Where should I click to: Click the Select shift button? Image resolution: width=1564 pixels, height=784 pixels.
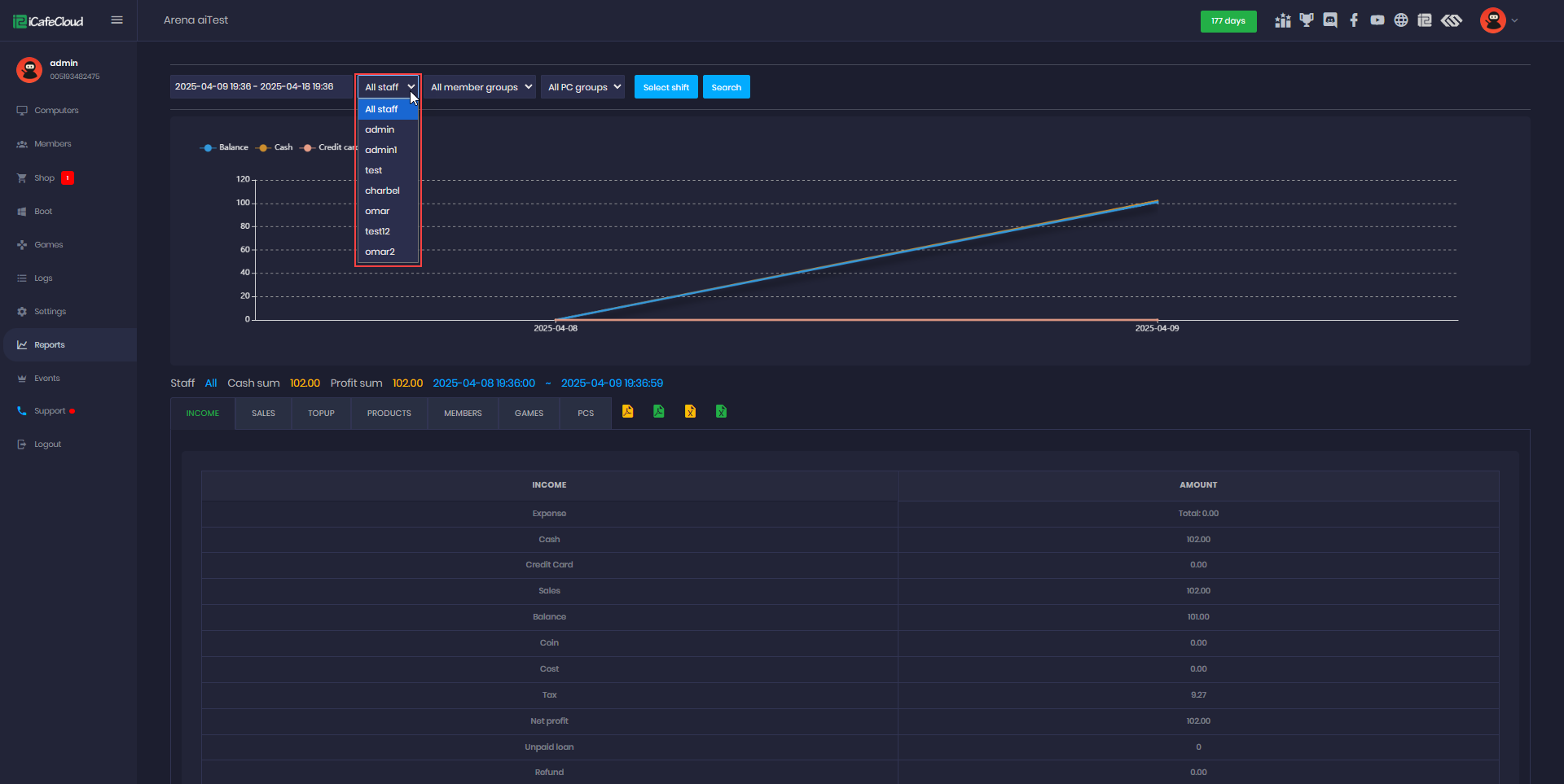coord(666,87)
